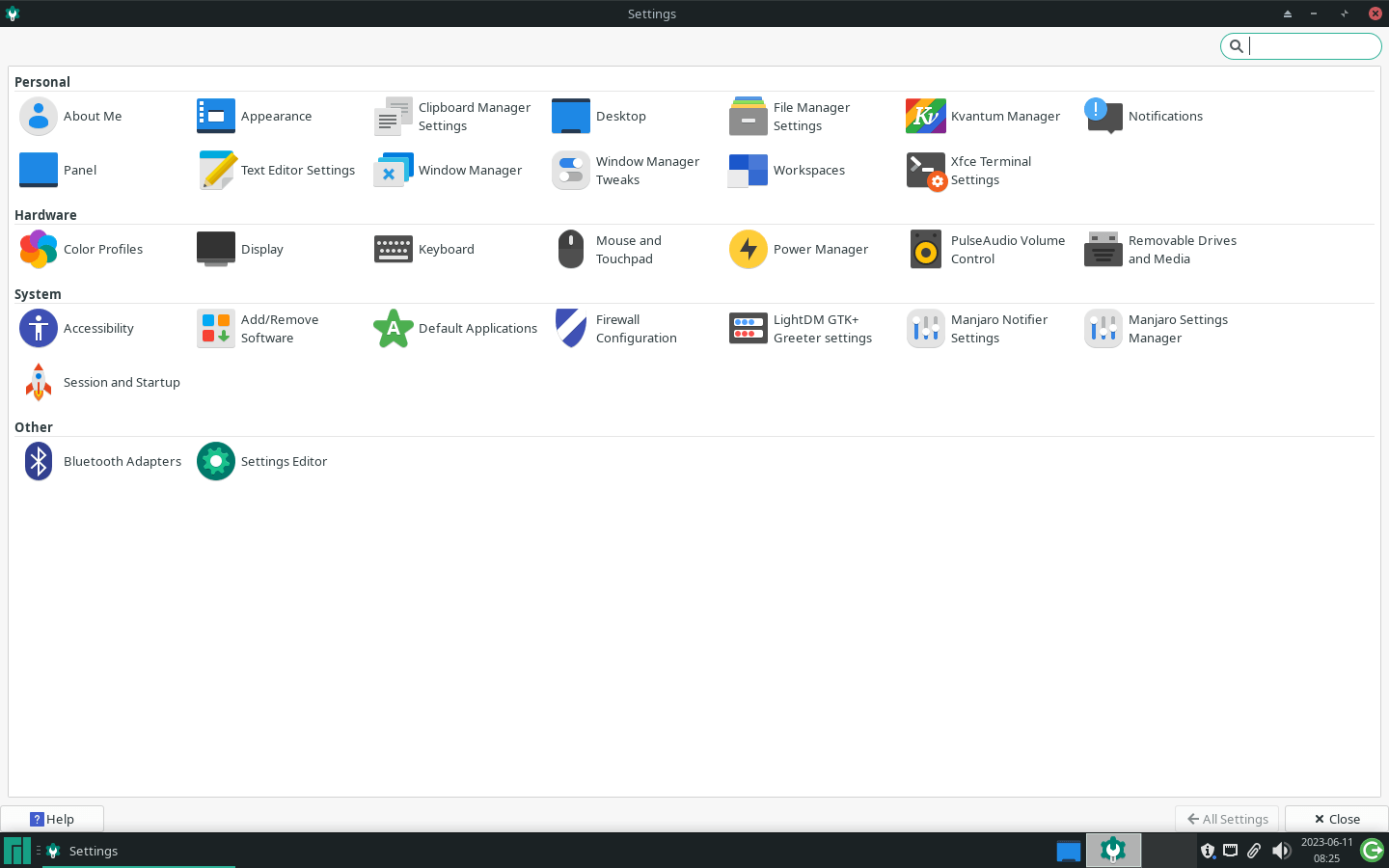
Task: Open the Settings Editor icon
Action: pyautogui.click(x=216, y=462)
